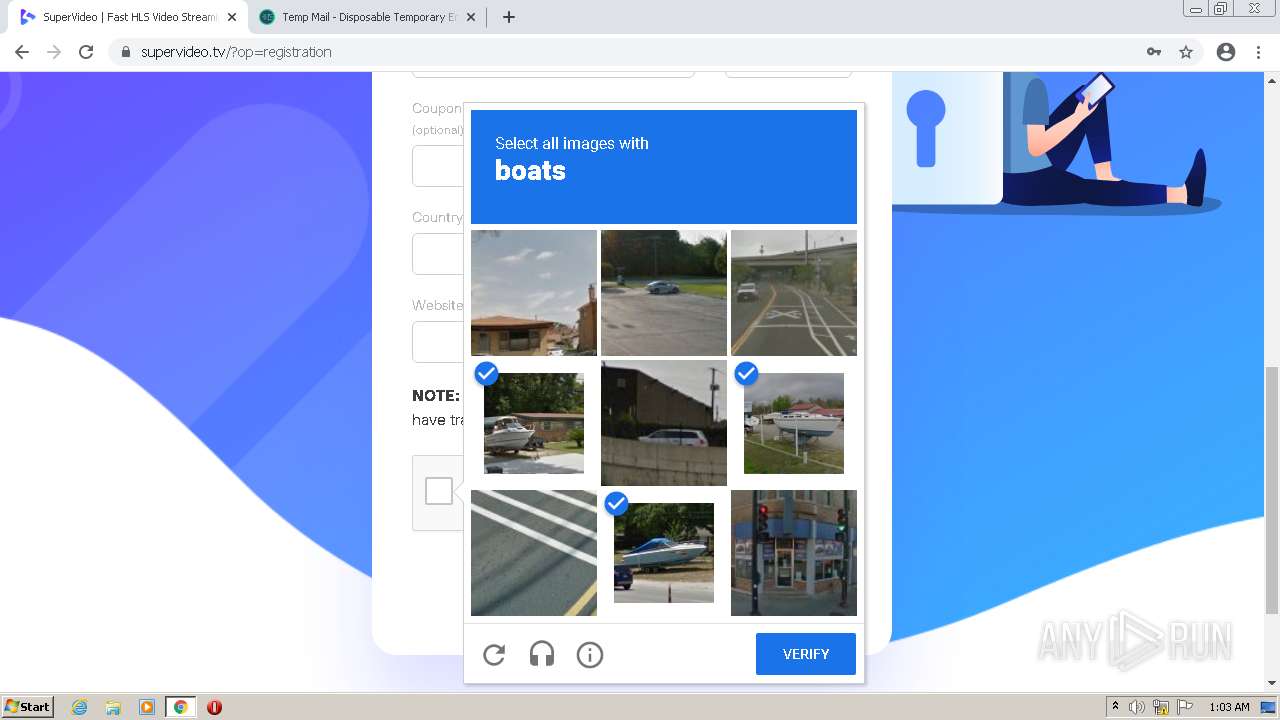The image size is (1280, 720).
Task: Go forward in browser history
Action: (54, 52)
